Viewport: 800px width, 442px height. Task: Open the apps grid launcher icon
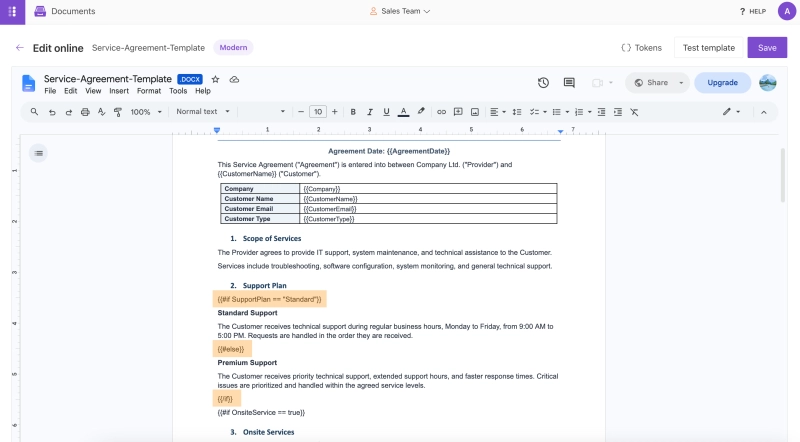(12, 11)
